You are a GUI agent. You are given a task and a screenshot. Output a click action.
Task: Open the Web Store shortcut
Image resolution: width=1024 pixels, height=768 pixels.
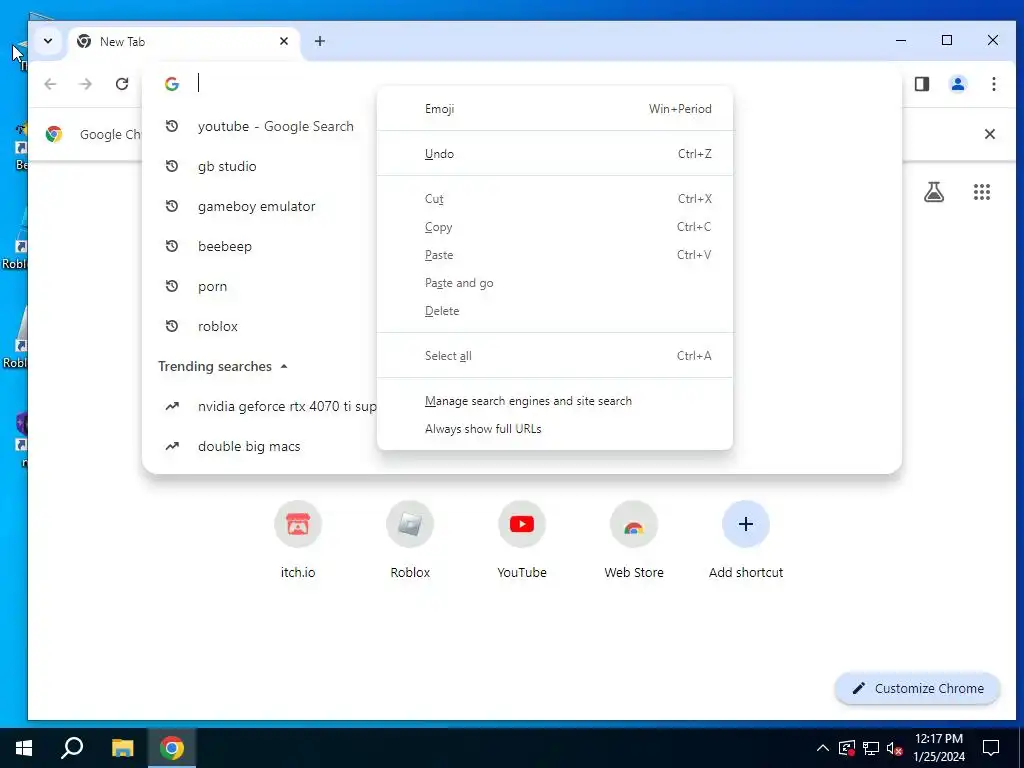(633, 540)
